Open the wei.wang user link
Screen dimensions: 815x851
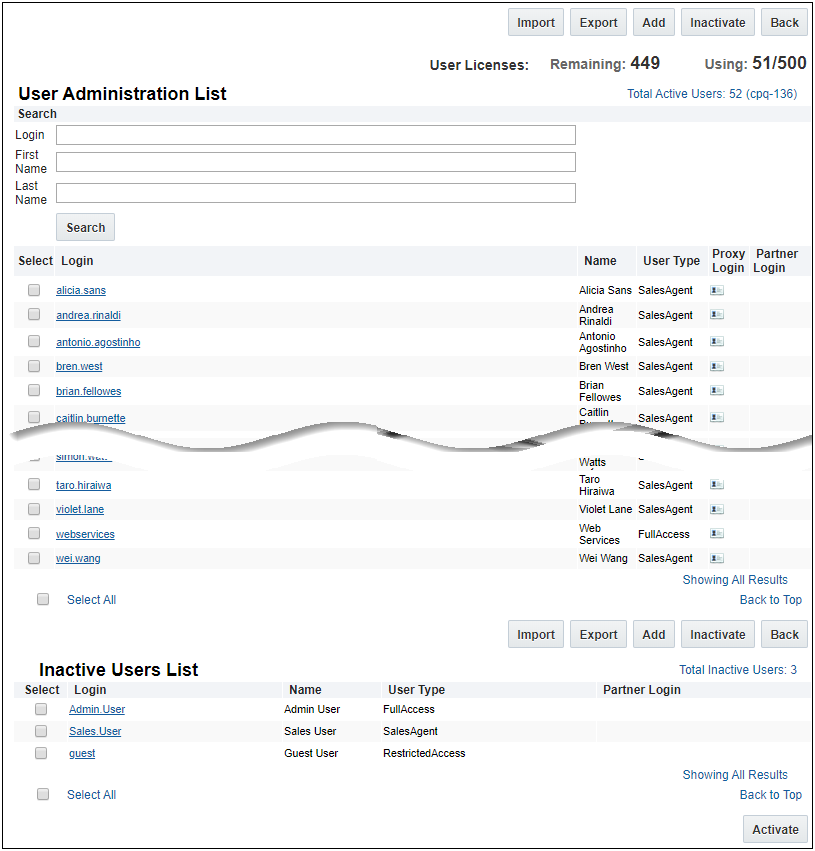(78, 558)
